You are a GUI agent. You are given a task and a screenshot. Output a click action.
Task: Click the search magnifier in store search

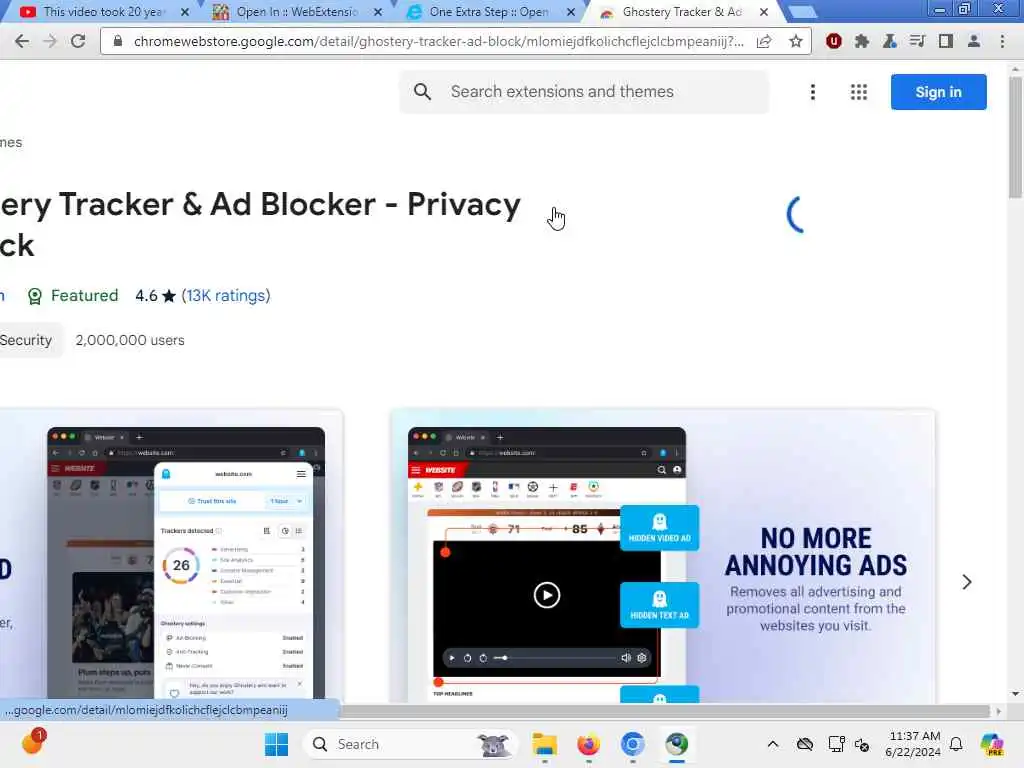(423, 91)
